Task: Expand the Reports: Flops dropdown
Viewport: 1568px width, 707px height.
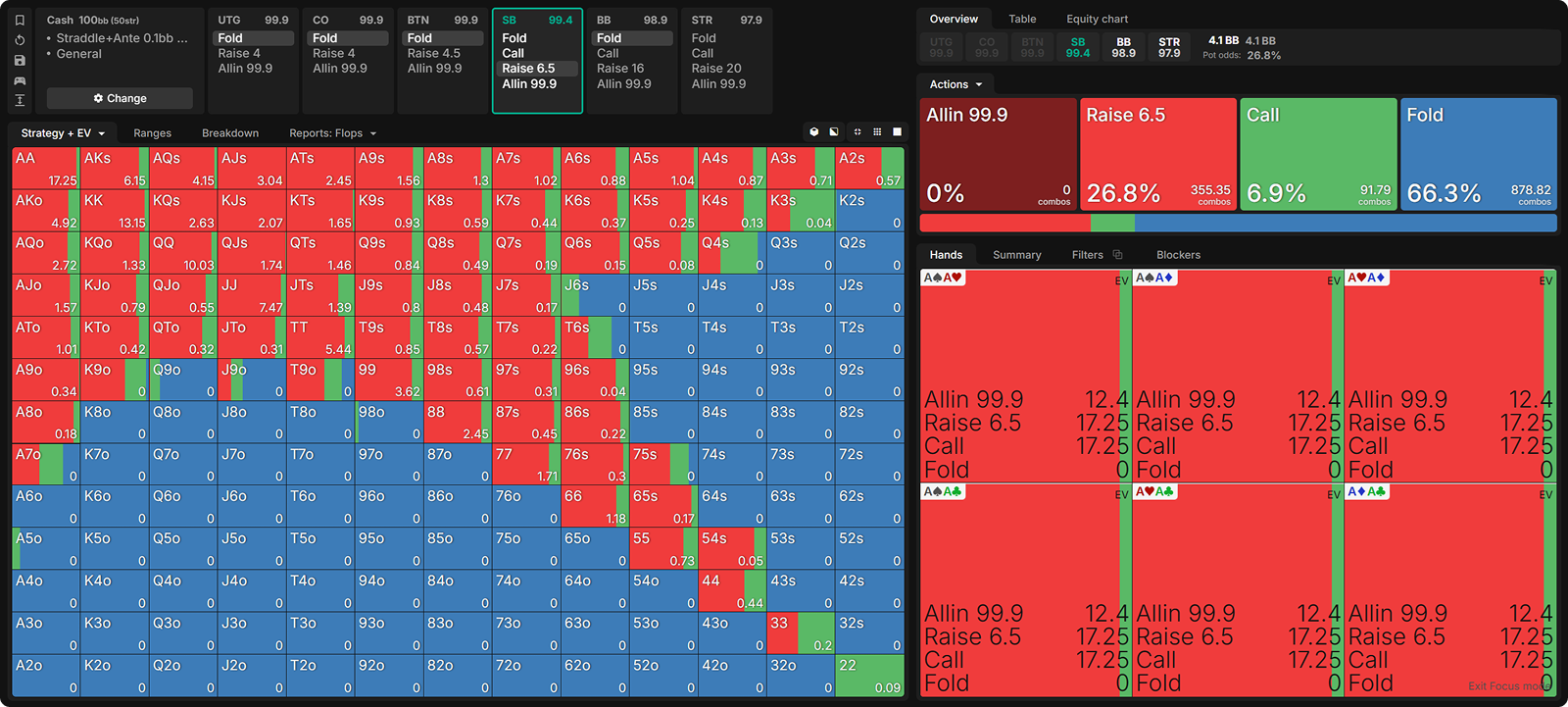Action: point(332,133)
